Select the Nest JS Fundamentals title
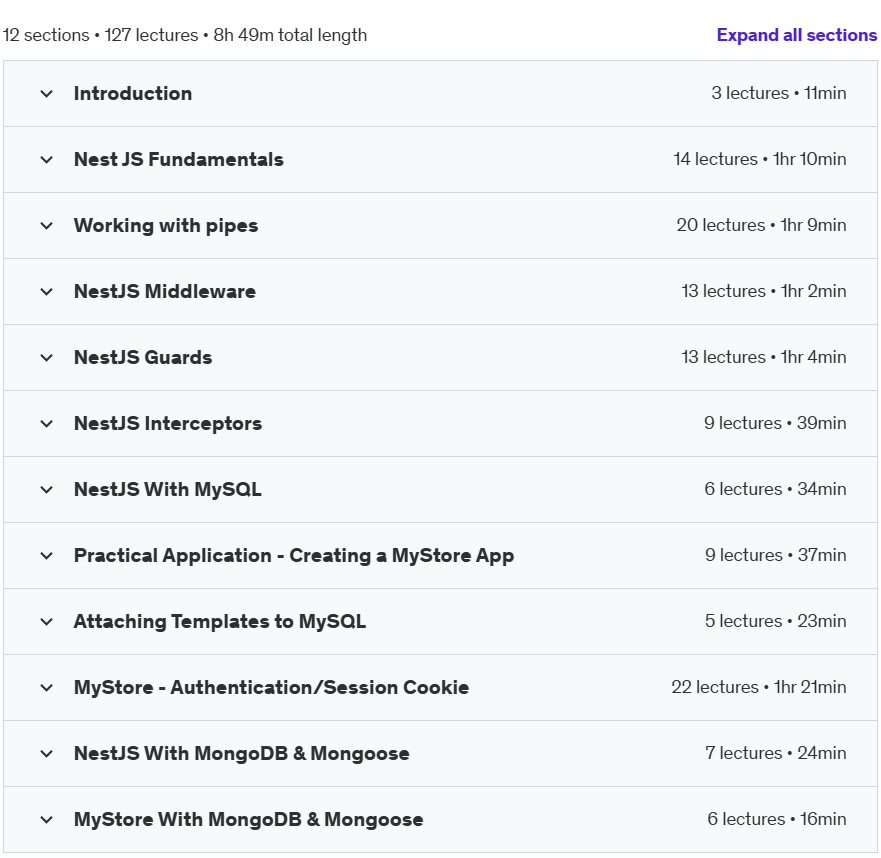This screenshot has height=858, width=881. (x=179, y=160)
